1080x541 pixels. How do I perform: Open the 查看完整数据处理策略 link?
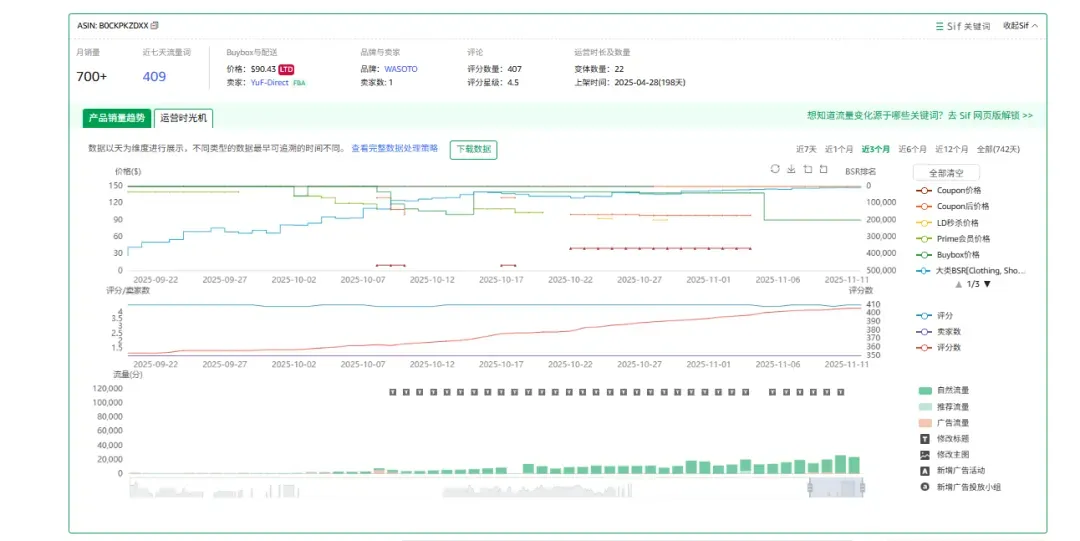click(395, 148)
